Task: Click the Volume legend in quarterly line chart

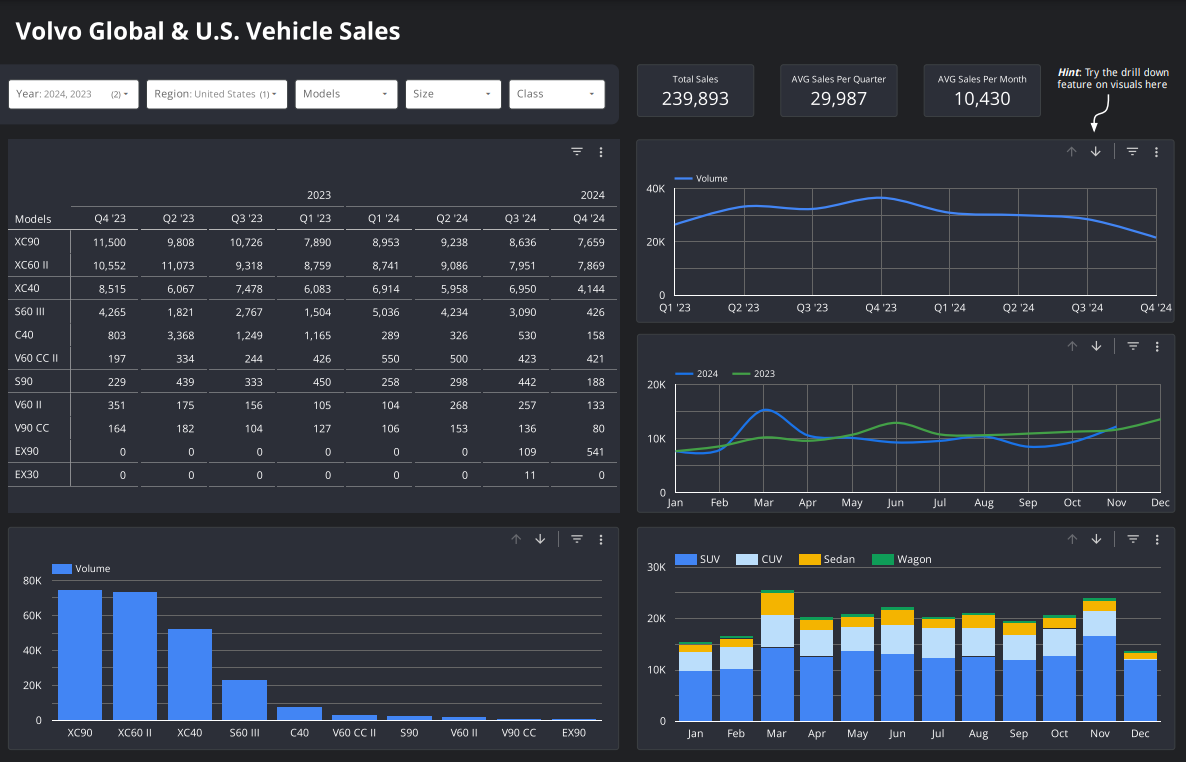Action: coord(701,179)
